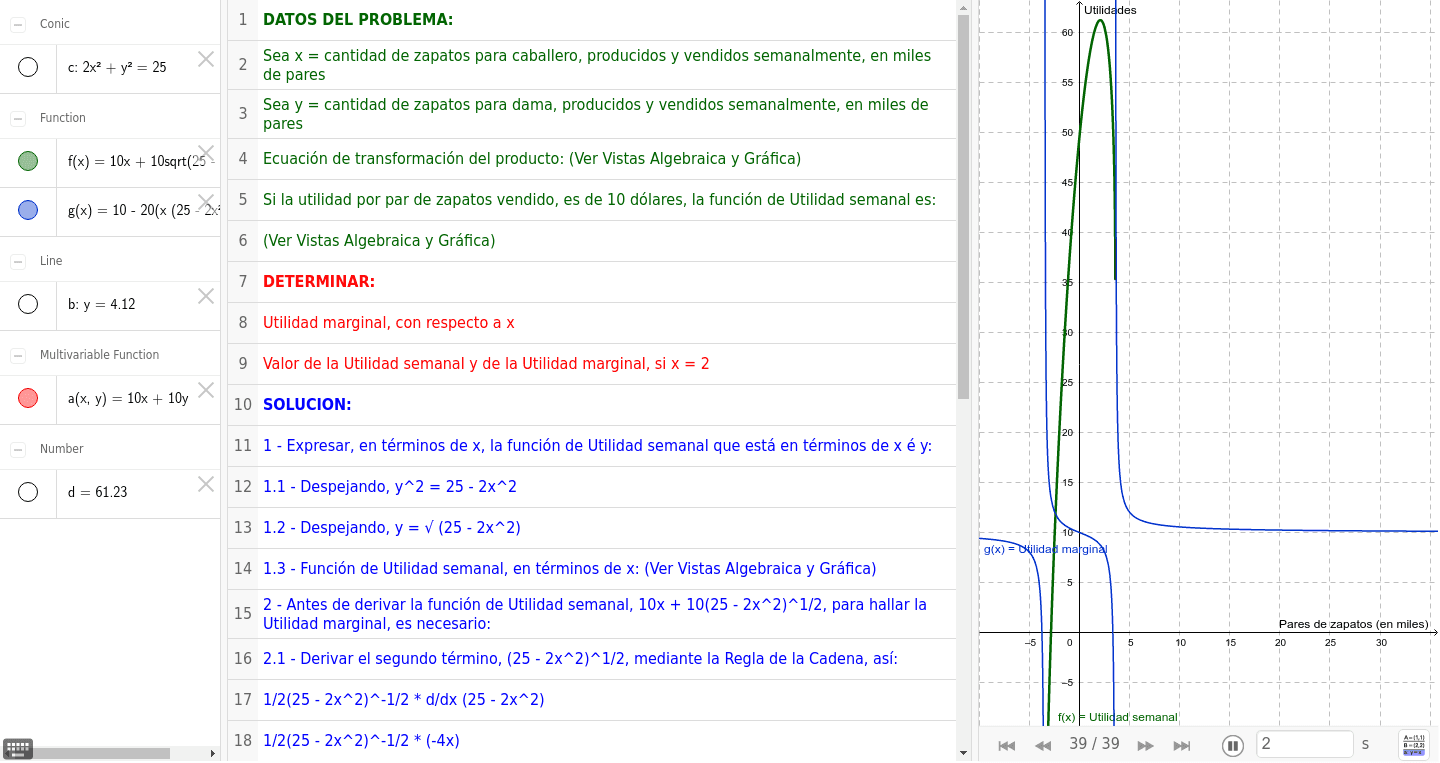Select g(x) = 10 - 20(x definition

pos(143,210)
